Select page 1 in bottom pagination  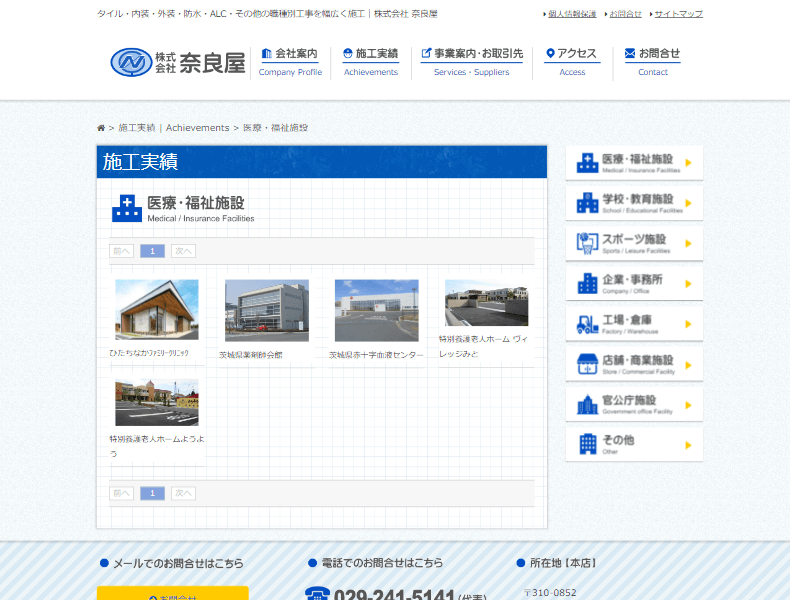(x=152, y=493)
